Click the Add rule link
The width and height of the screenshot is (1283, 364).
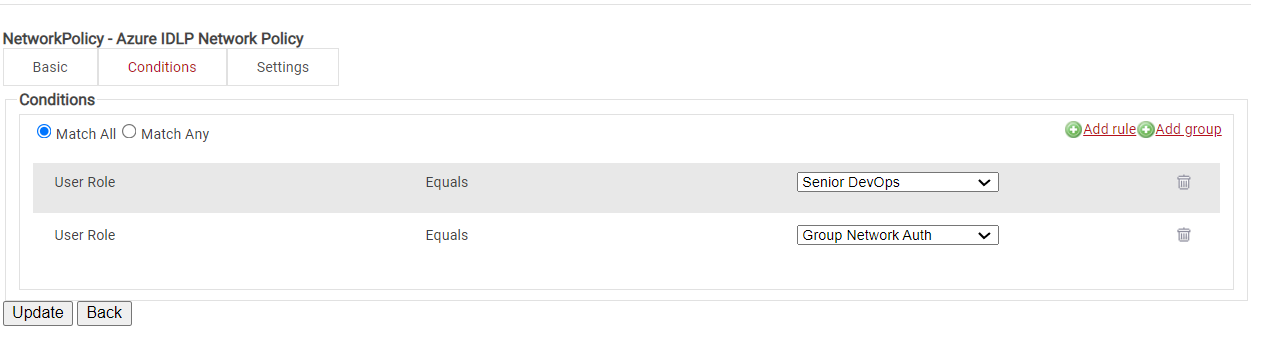1109,129
